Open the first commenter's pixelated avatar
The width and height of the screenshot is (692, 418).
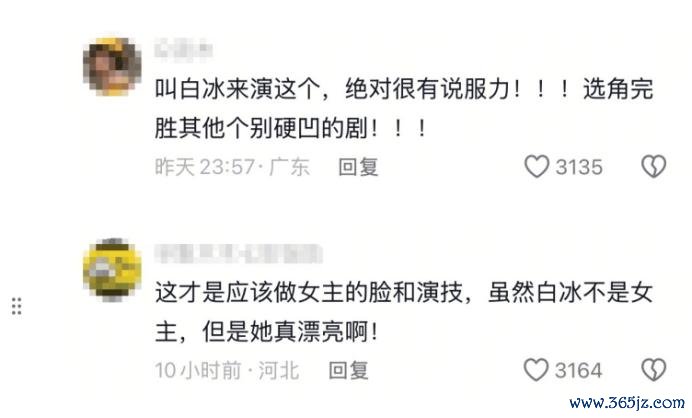pyautogui.click(x=113, y=67)
